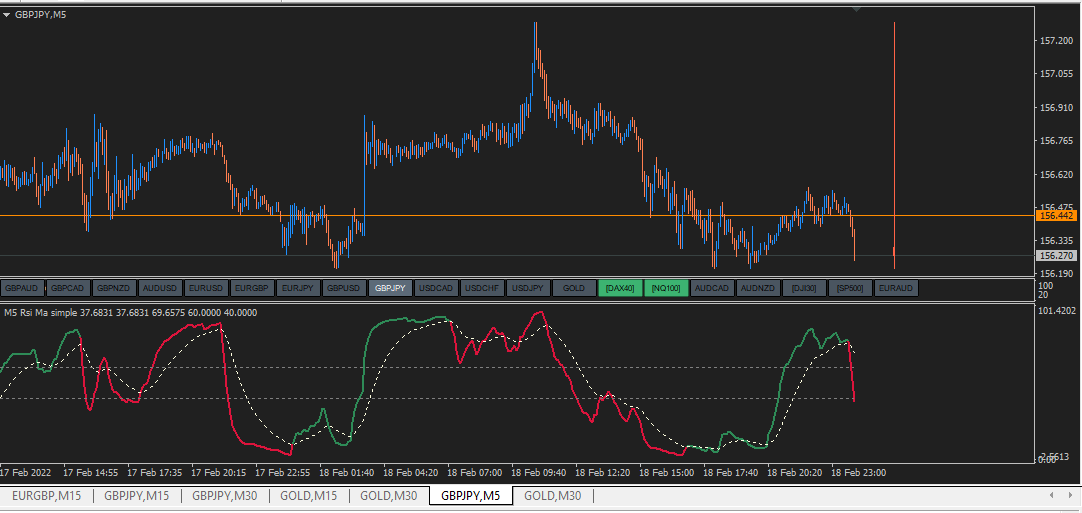Screen dimensions: 1082x513
Task: Load EURJPY via symbol button
Action: pos(298,288)
